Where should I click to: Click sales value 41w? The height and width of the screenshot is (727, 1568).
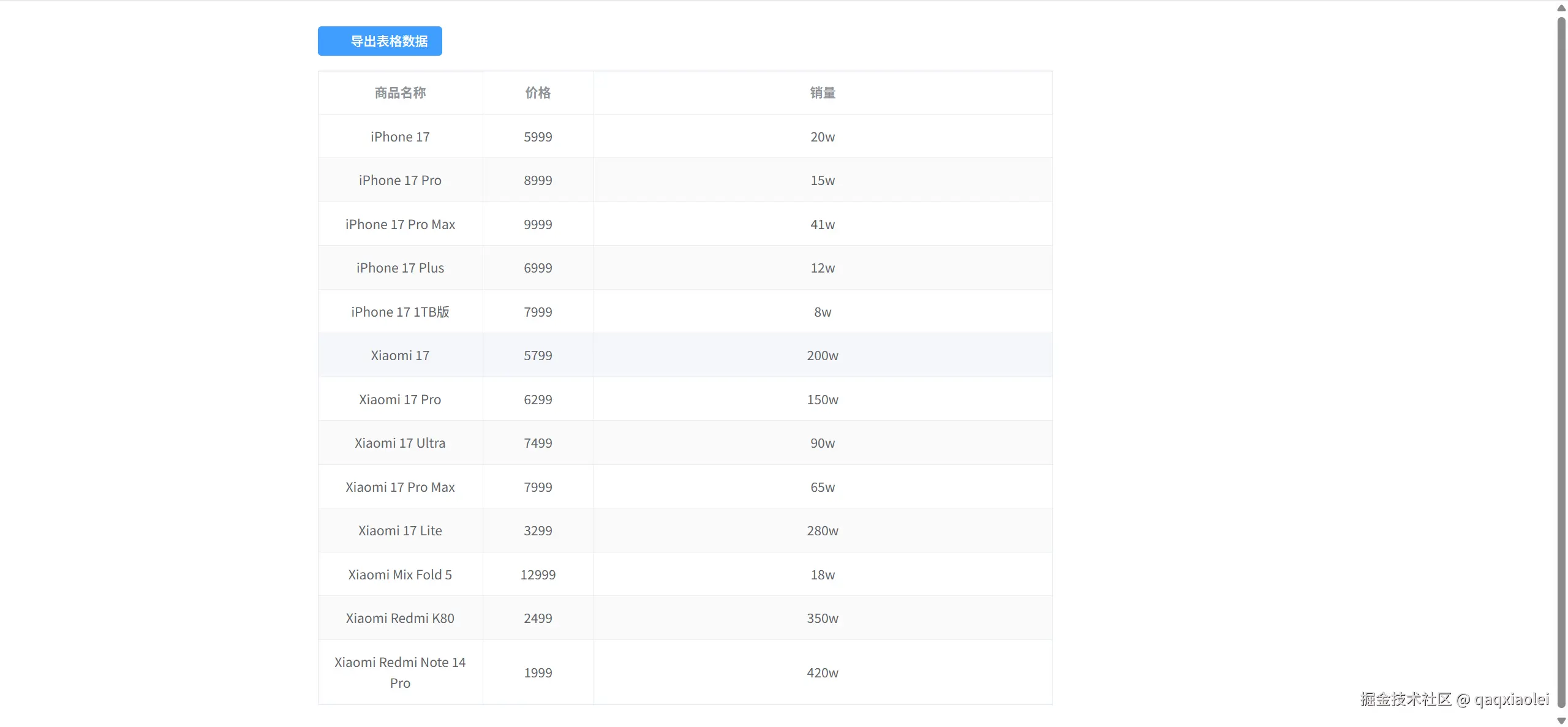(823, 224)
